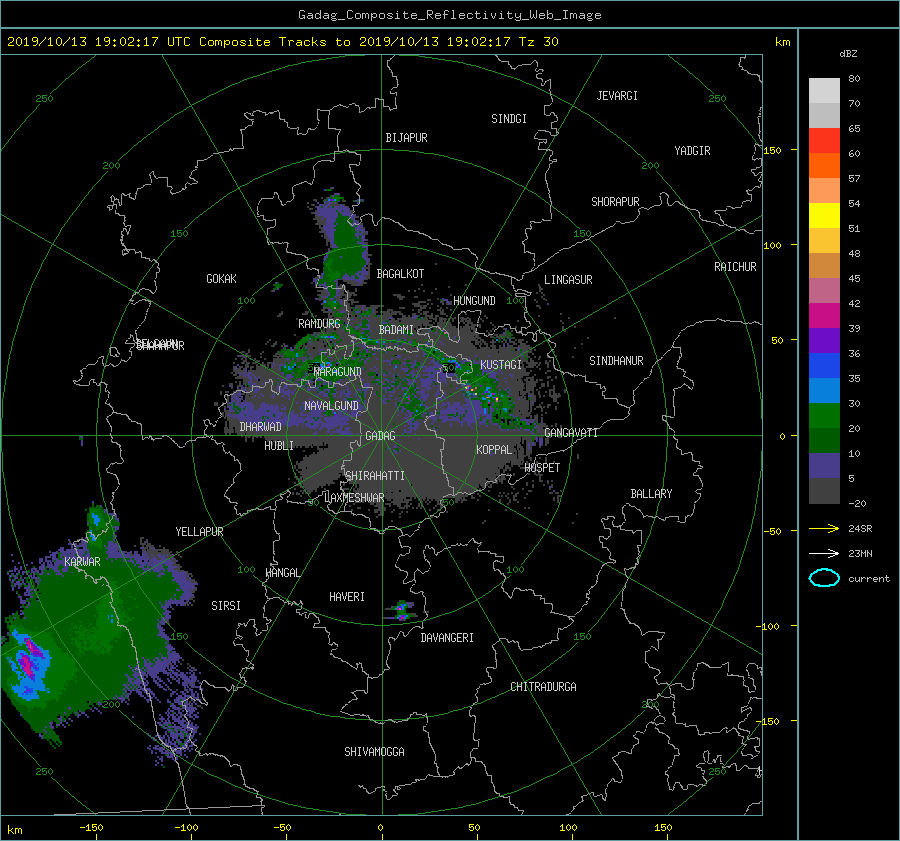900x841 pixels.
Task: Click the BADAMI city label
Action: (396, 330)
